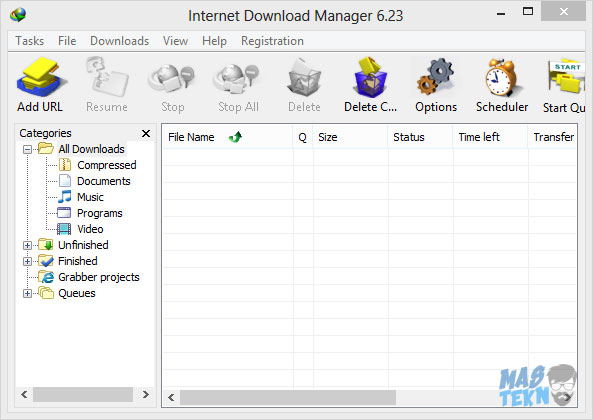Click Categories panel right scroll arrow
The width and height of the screenshot is (593, 420).
146,394
